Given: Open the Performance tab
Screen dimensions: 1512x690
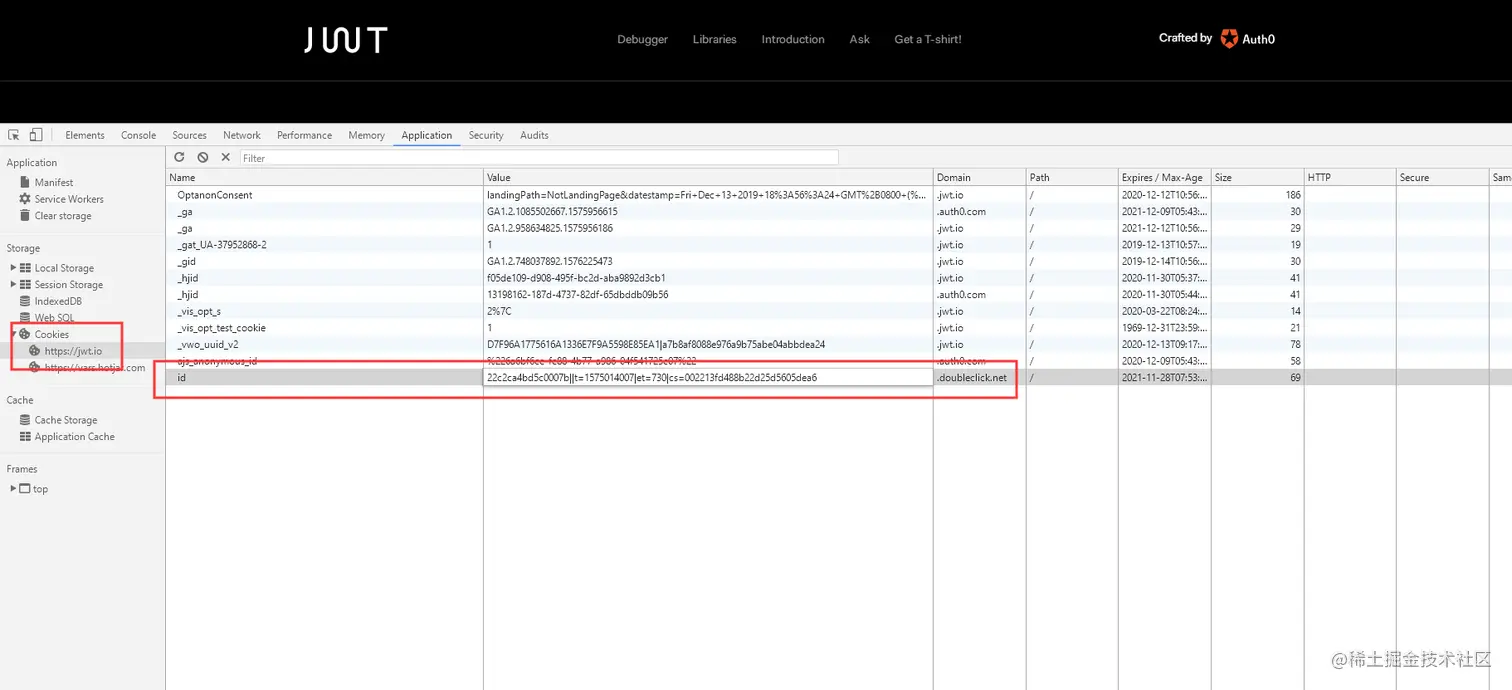Looking at the screenshot, I should point(305,135).
